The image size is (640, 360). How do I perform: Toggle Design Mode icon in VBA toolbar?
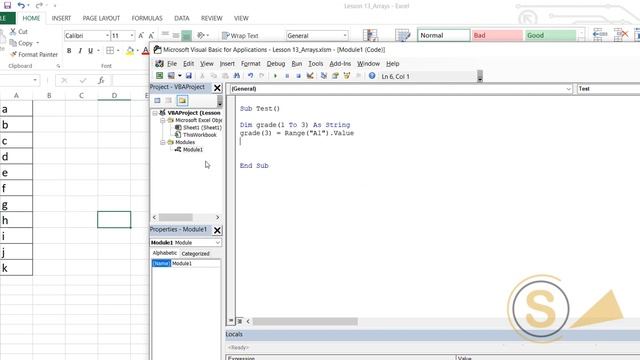click(x=310, y=76)
